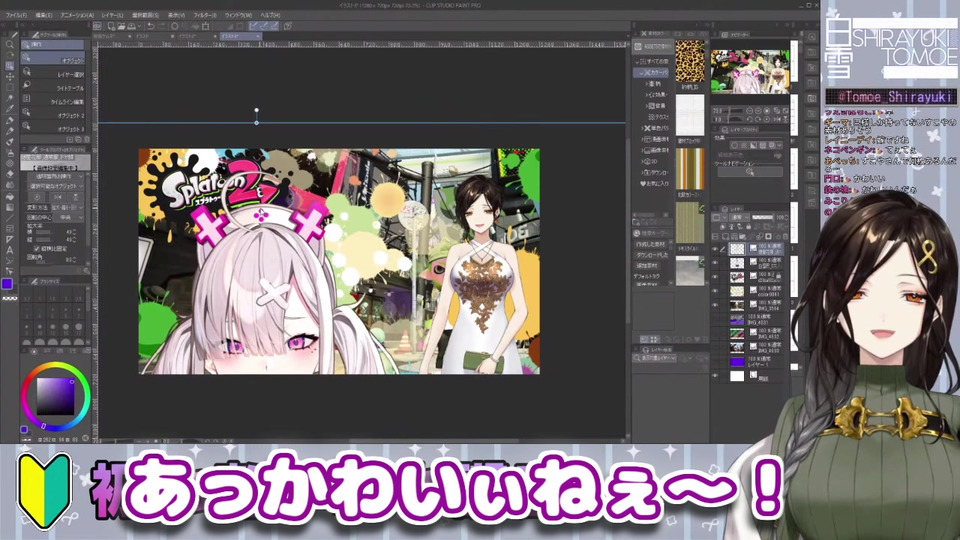Toggle visibility of the color0041 layer
Image resolution: width=960 pixels, height=540 pixels.
[714, 291]
